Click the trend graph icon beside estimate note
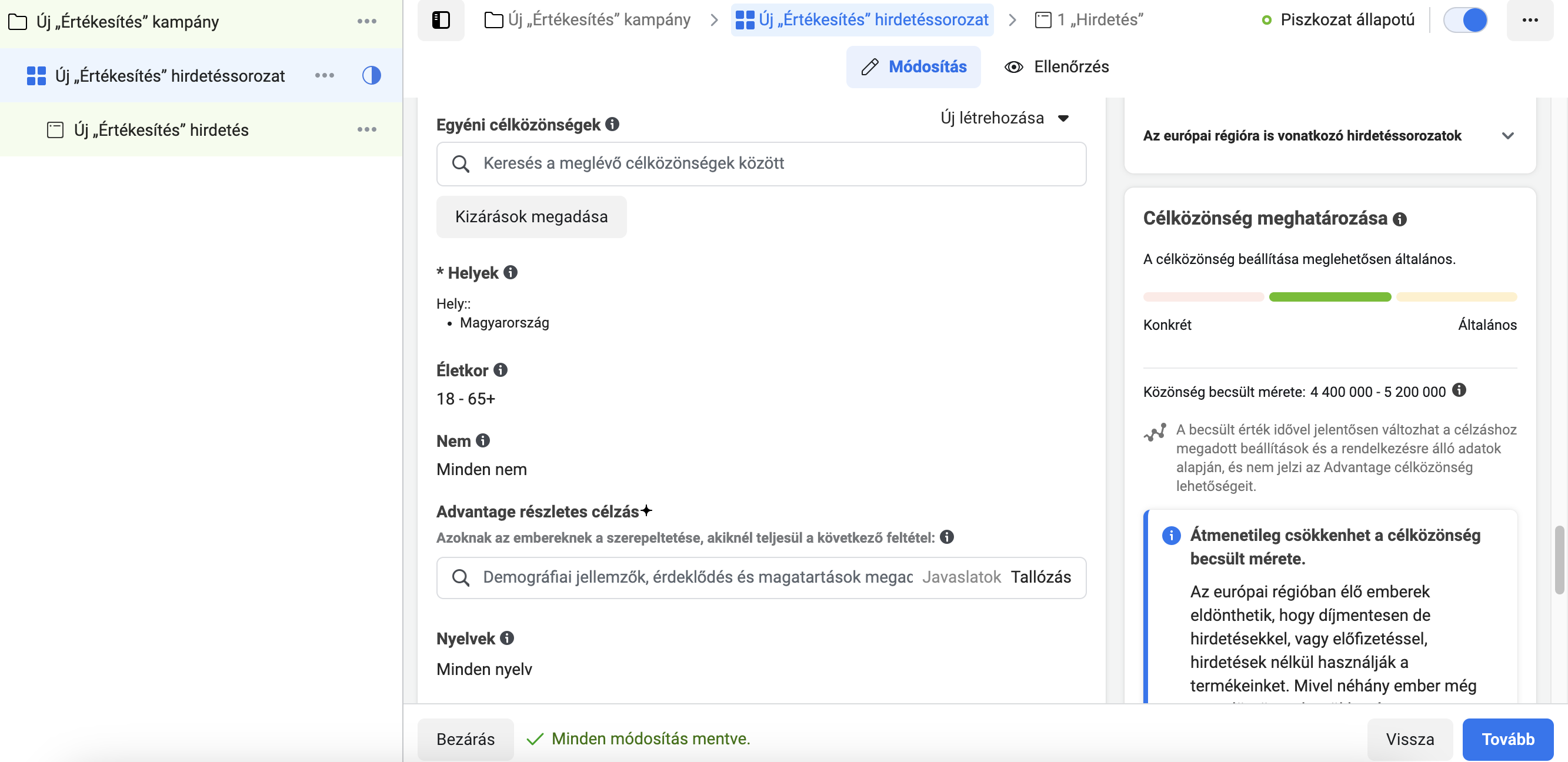The width and height of the screenshot is (1568, 762). point(1155,432)
